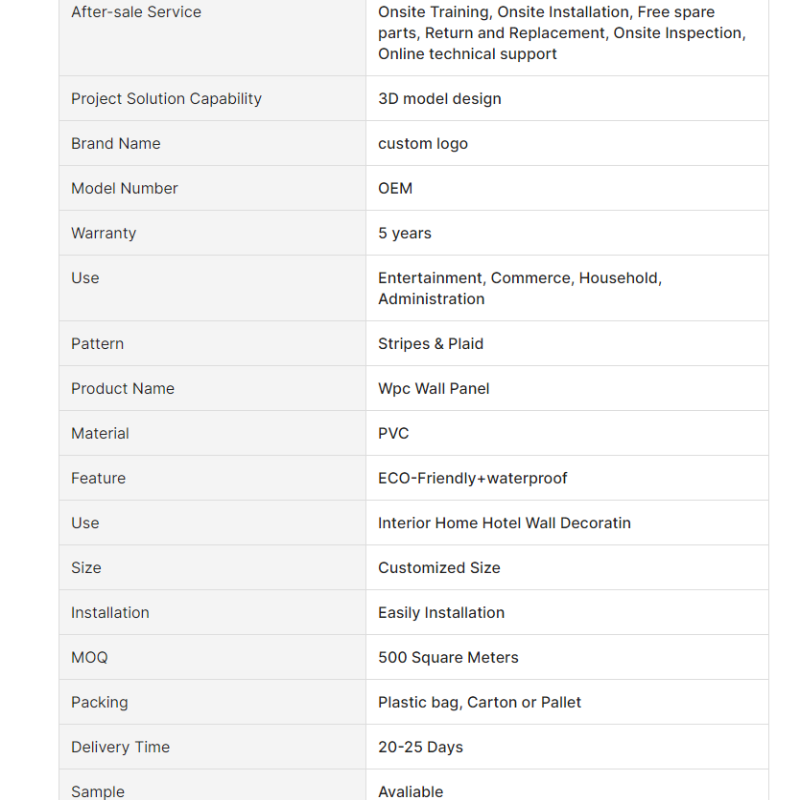
Task: Select the Avaliable sample value
Action: 411,791
